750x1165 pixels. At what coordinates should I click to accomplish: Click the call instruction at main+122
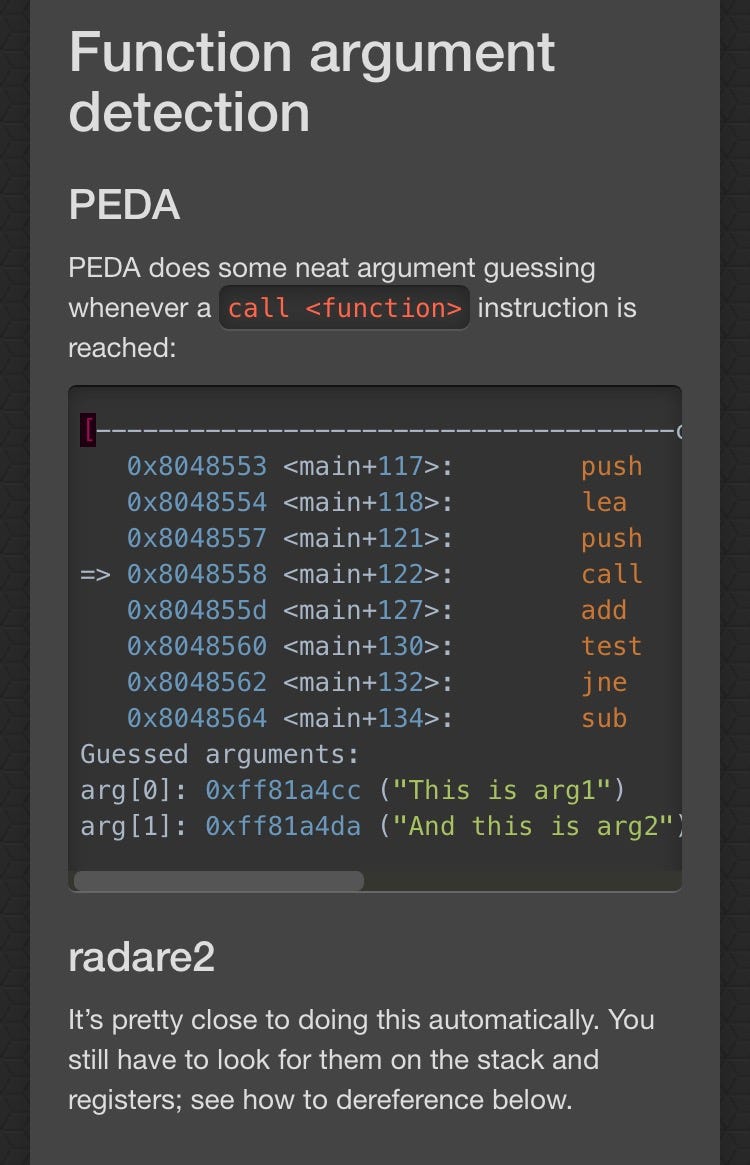pyautogui.click(x=611, y=574)
